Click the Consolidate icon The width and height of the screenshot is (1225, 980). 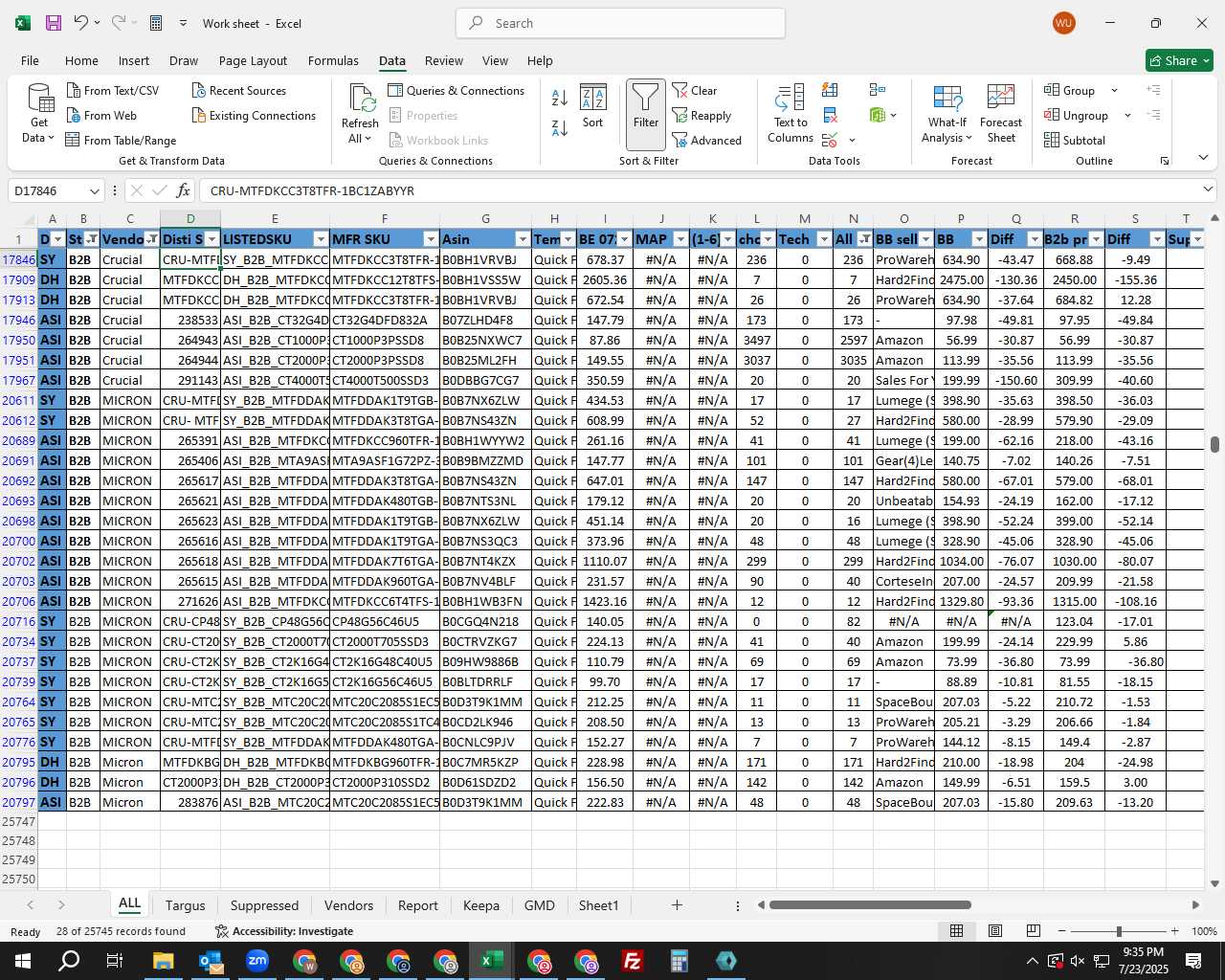pyautogui.click(x=878, y=90)
